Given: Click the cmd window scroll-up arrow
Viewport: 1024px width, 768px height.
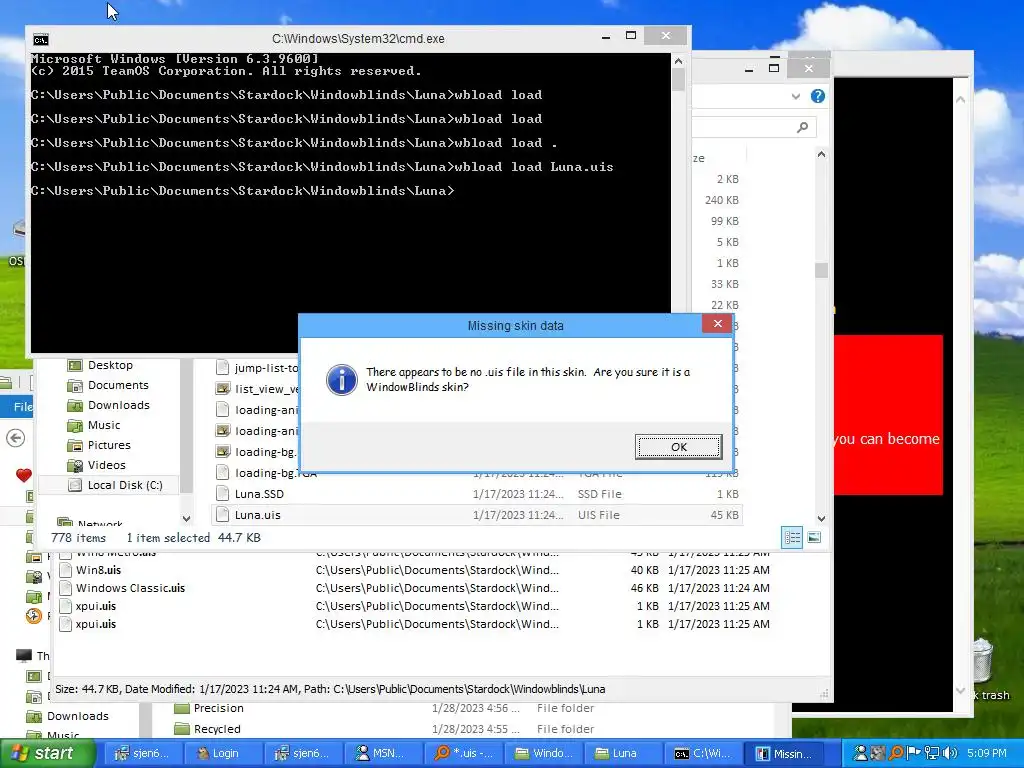Looking at the screenshot, I should [678, 61].
